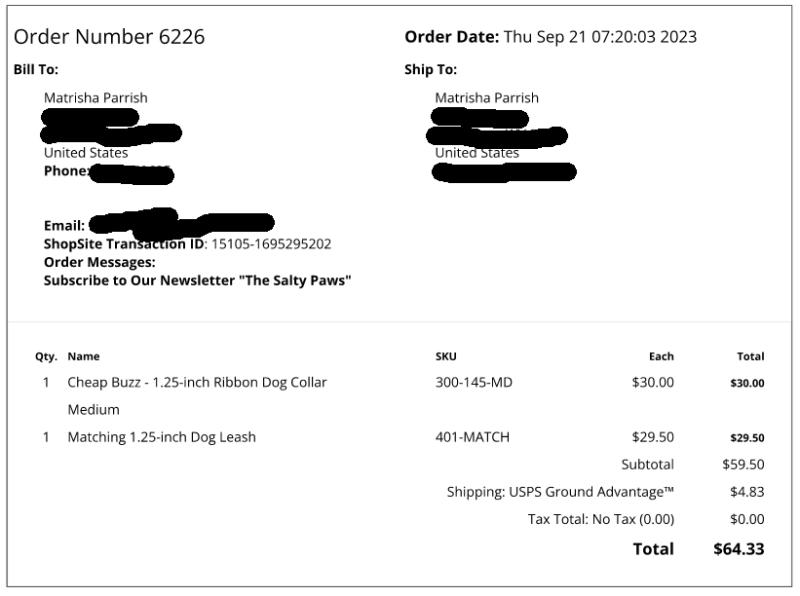Click the Bill To label

coord(36,69)
